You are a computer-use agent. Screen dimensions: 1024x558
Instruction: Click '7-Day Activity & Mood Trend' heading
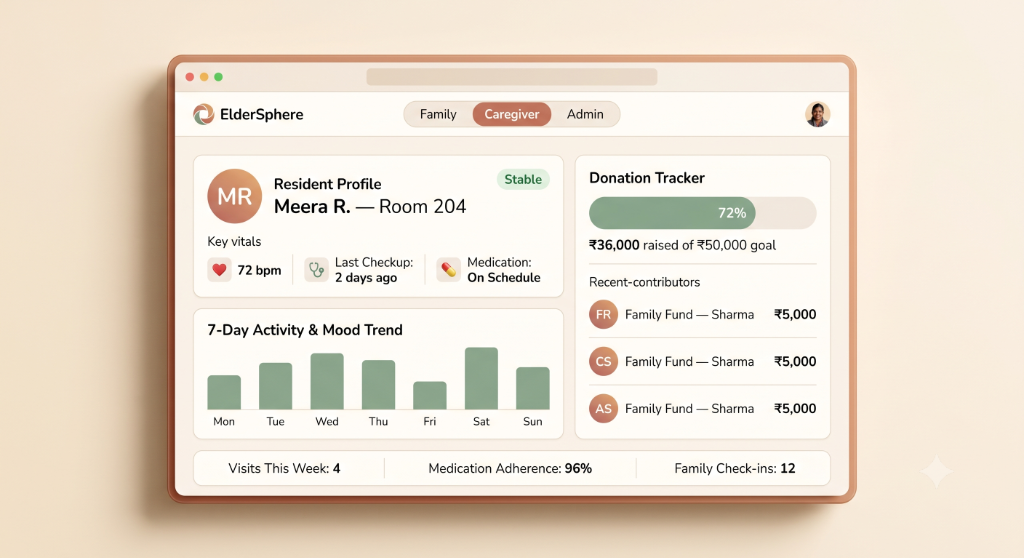pos(304,330)
